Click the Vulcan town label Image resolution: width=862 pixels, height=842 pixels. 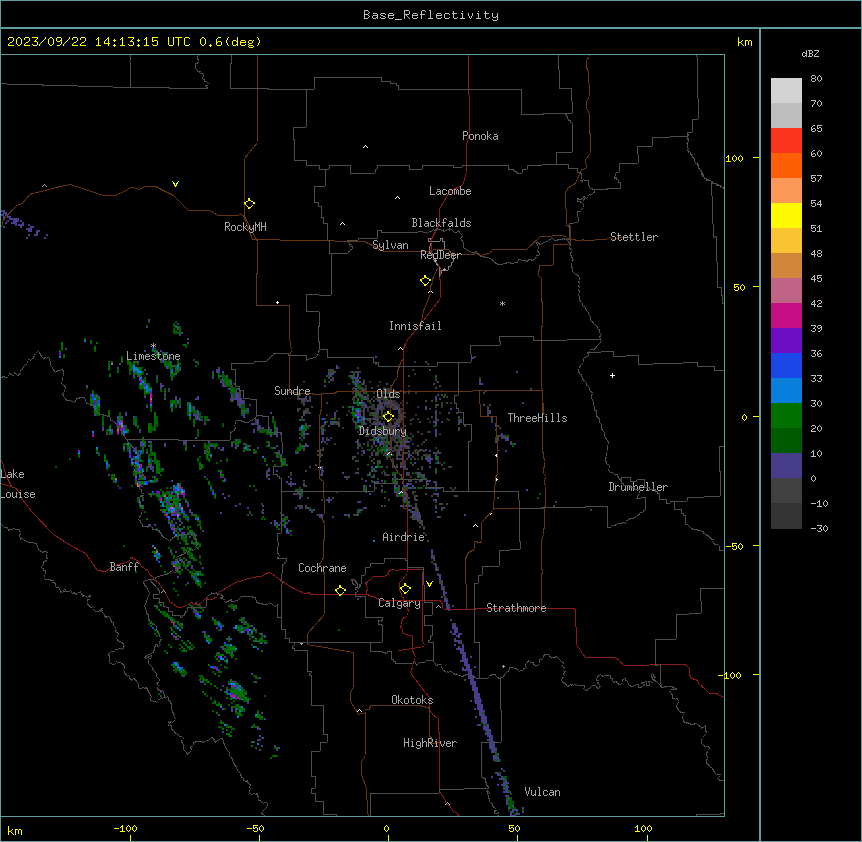(x=543, y=792)
